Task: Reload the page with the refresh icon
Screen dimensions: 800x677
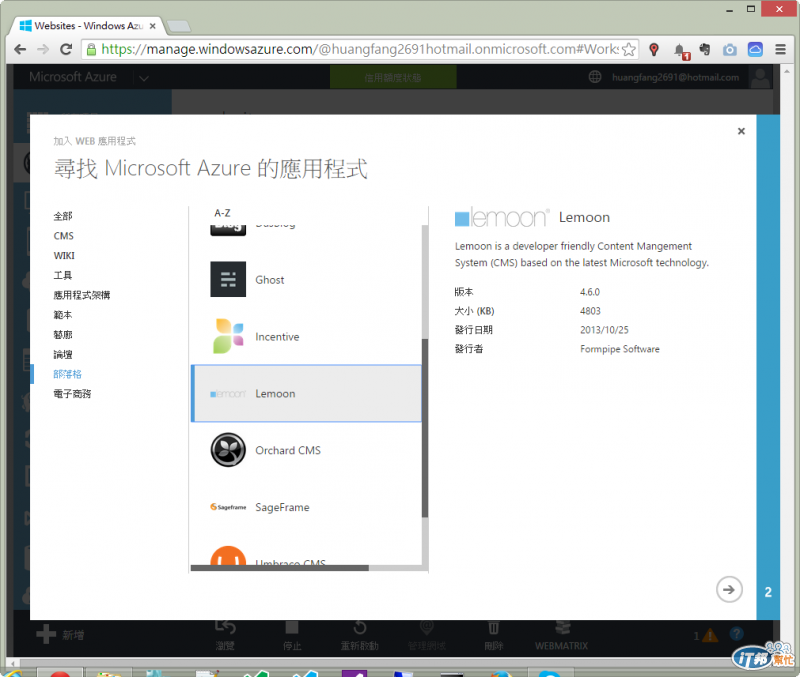Action: point(66,49)
